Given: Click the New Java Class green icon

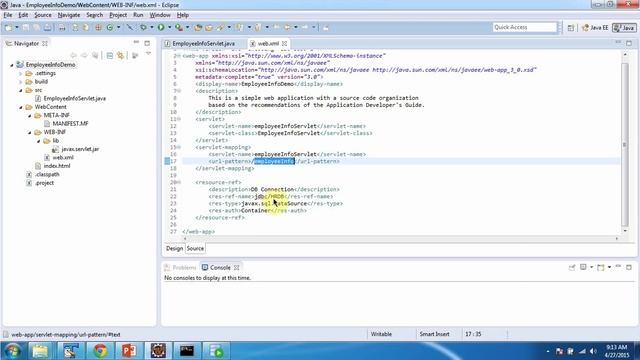Looking at the screenshot, I should (110, 27).
